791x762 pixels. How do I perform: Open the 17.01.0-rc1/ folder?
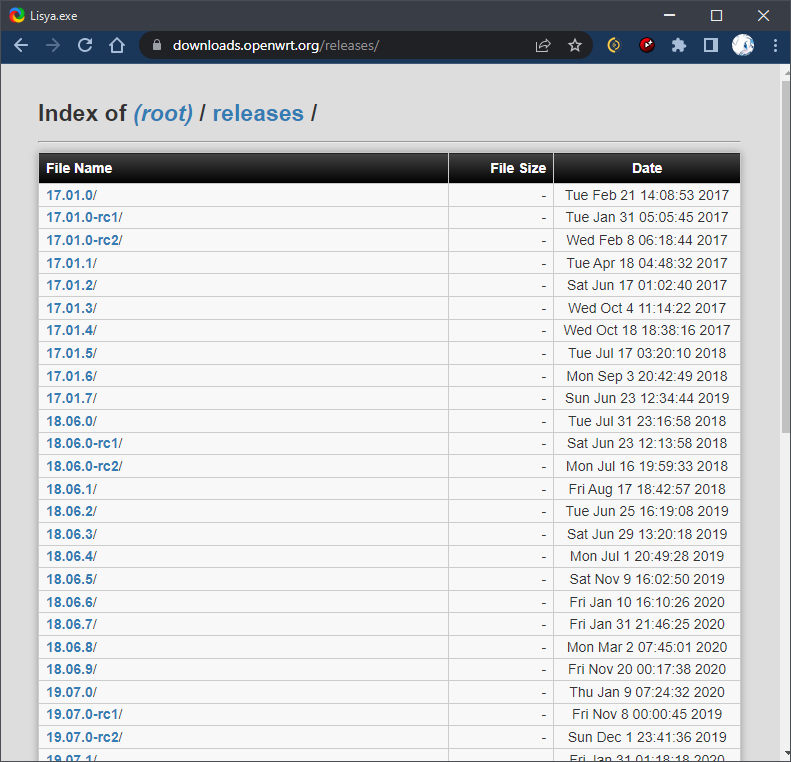(84, 217)
